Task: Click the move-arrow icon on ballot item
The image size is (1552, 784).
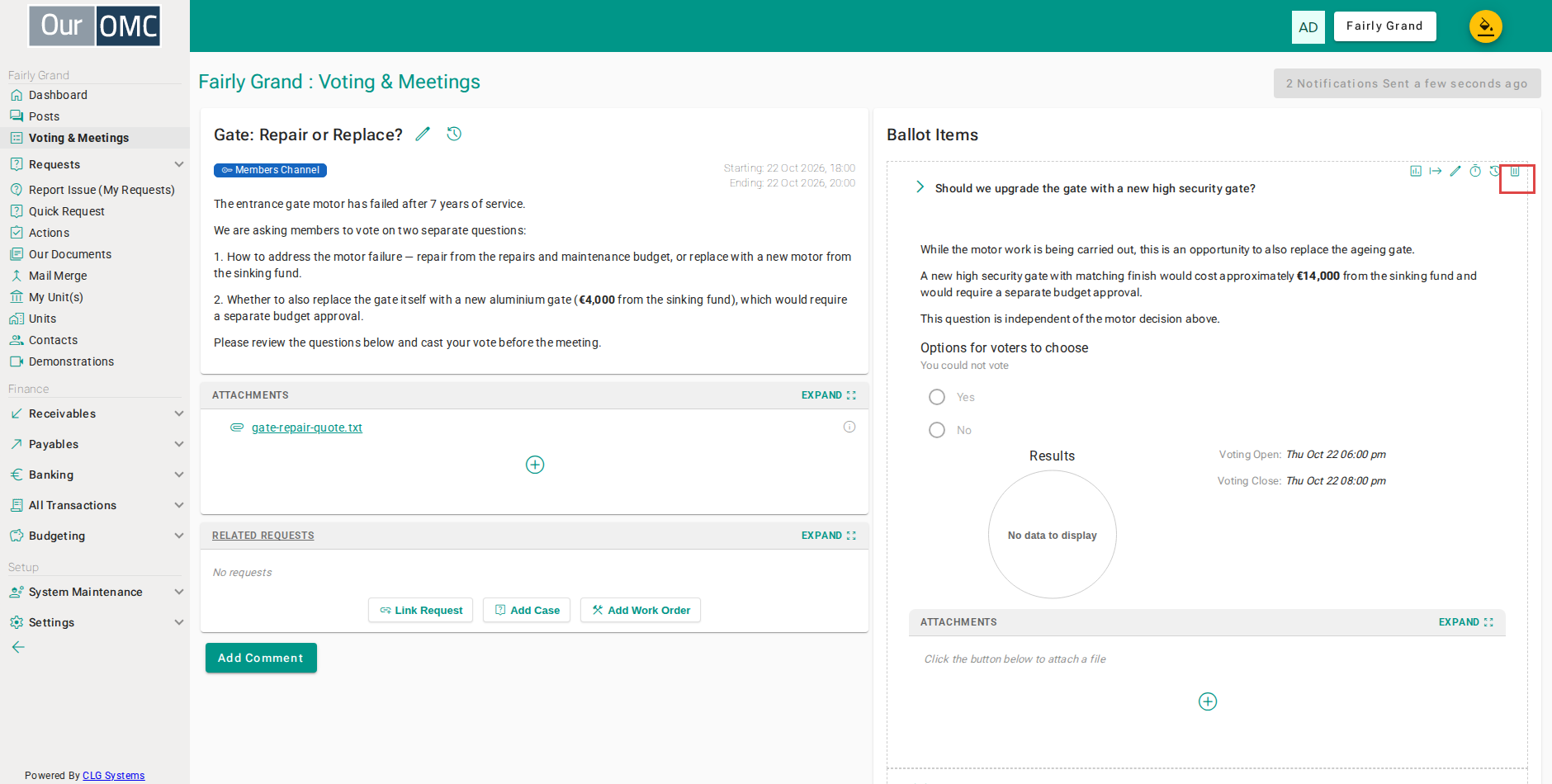Action: click(x=1436, y=171)
